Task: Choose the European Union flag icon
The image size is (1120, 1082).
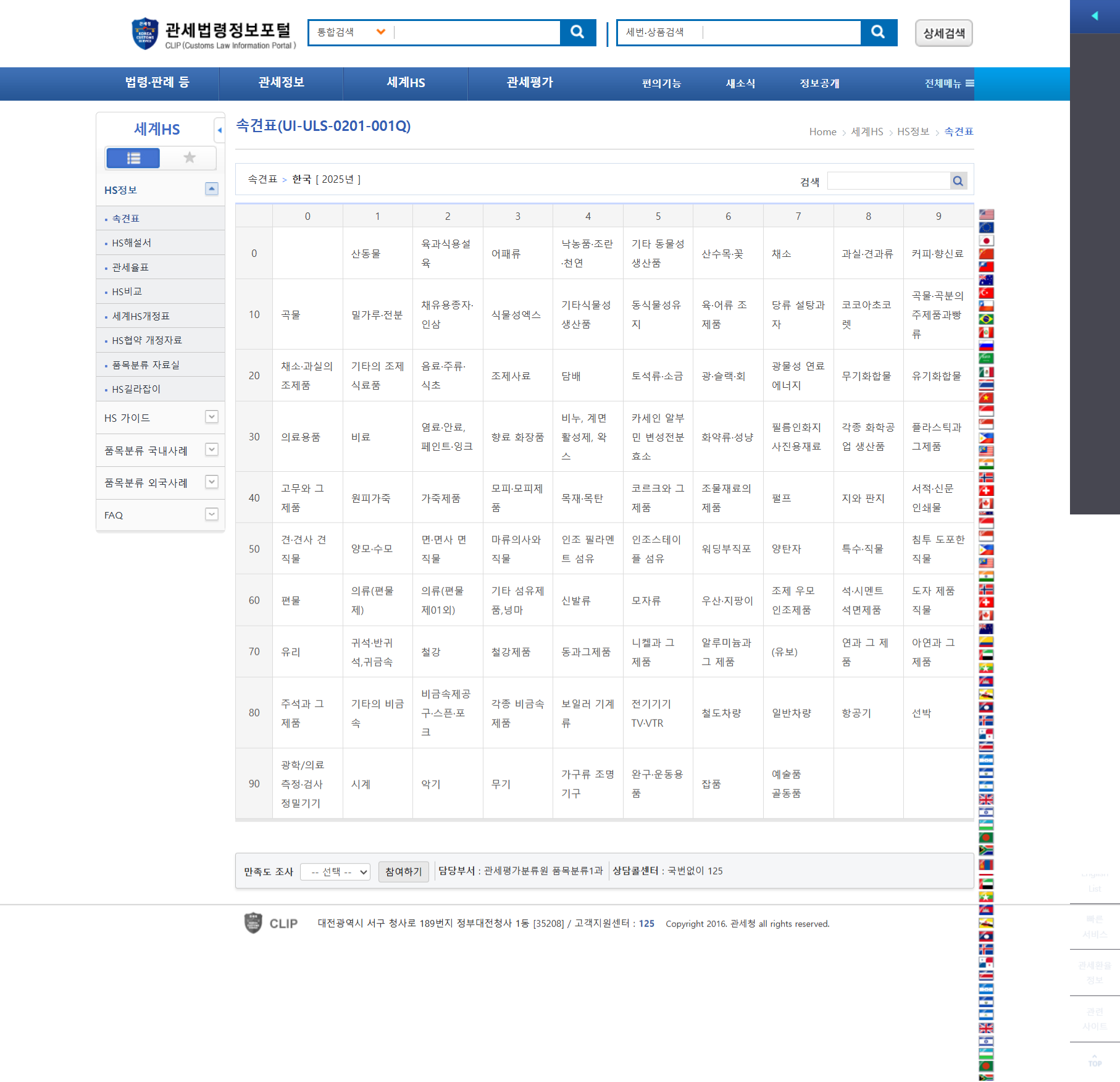Action: tap(986, 228)
